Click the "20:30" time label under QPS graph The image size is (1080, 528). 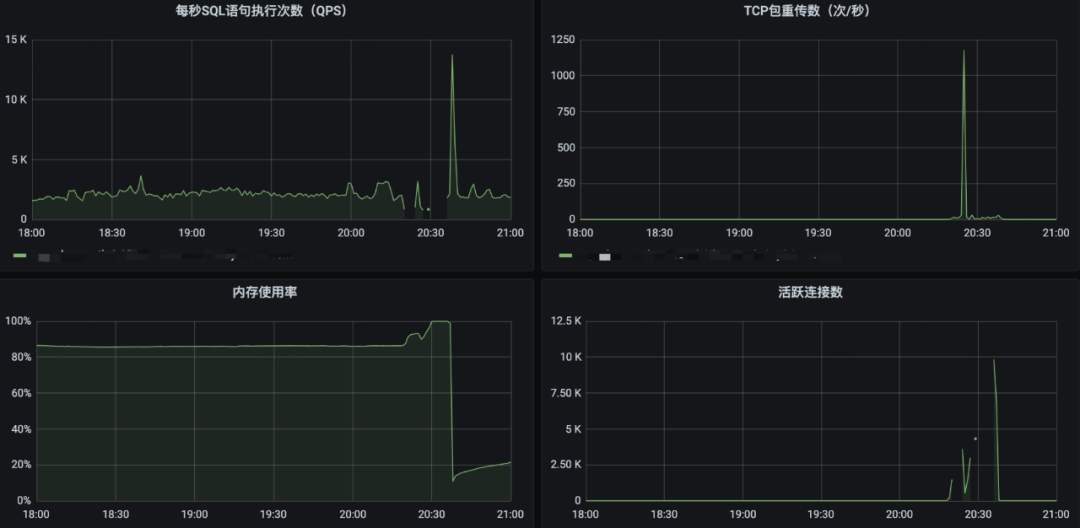tap(430, 233)
